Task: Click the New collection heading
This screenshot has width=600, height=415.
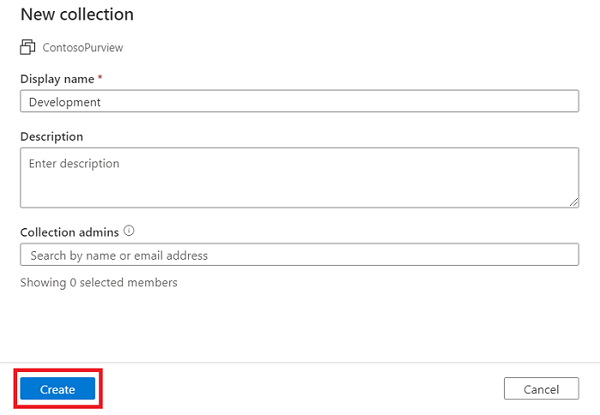Action: tap(77, 15)
